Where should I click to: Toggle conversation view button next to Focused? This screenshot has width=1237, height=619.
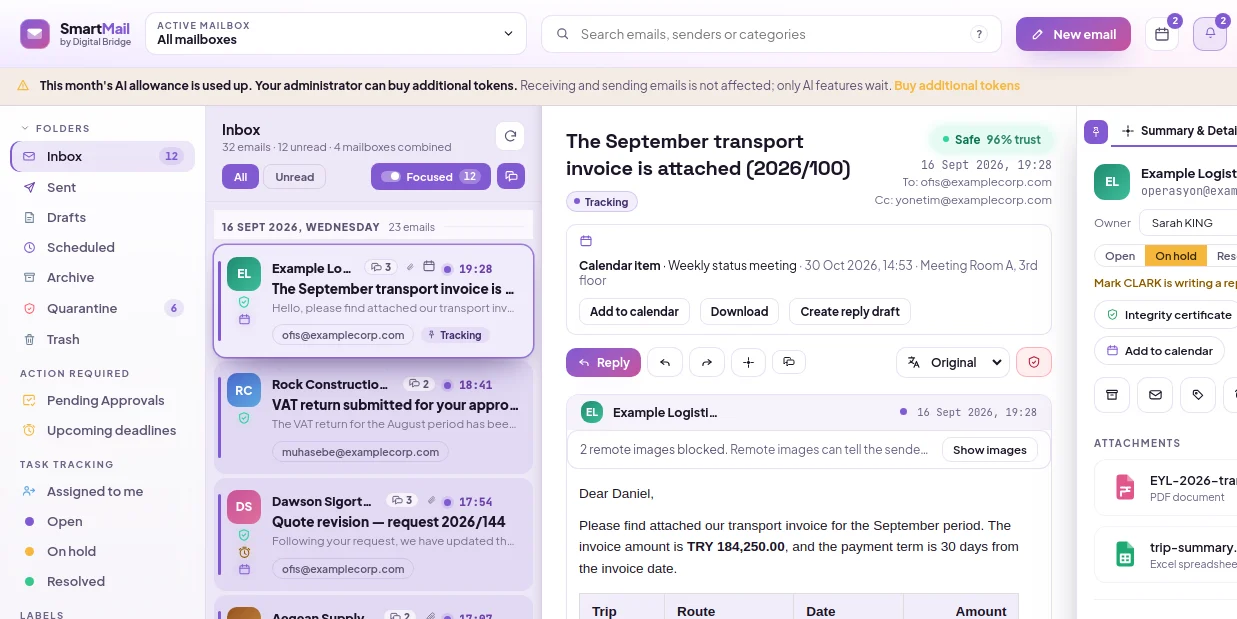pyautogui.click(x=511, y=176)
